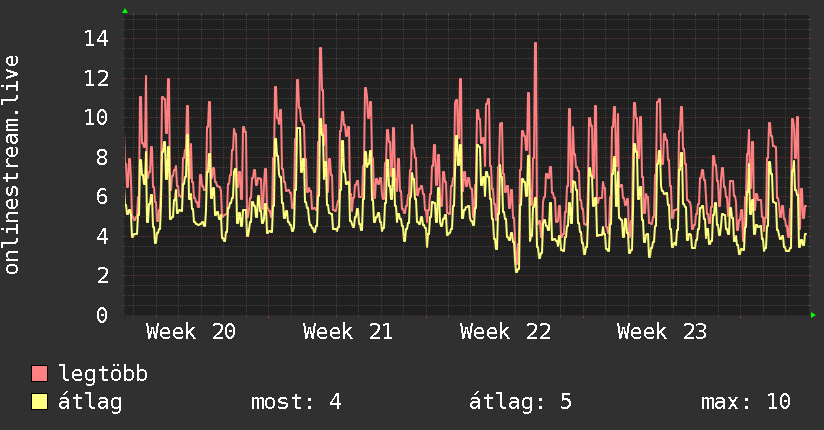Image resolution: width=824 pixels, height=430 pixels.
Task: Click the 'átlag: 5' average statistic
Action: pyautogui.click(x=520, y=402)
